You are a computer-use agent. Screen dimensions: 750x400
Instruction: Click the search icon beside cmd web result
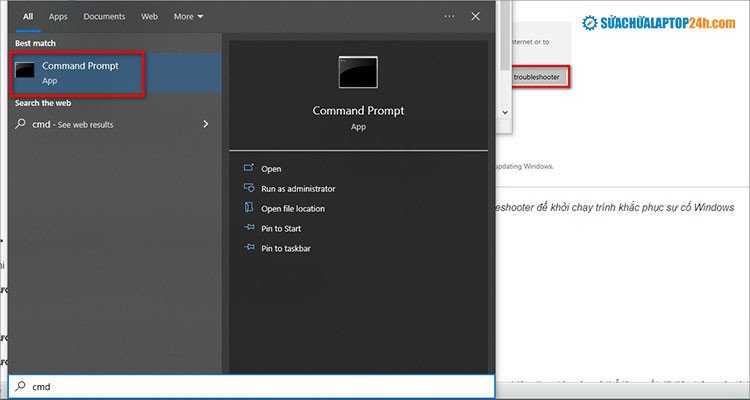tap(21, 124)
